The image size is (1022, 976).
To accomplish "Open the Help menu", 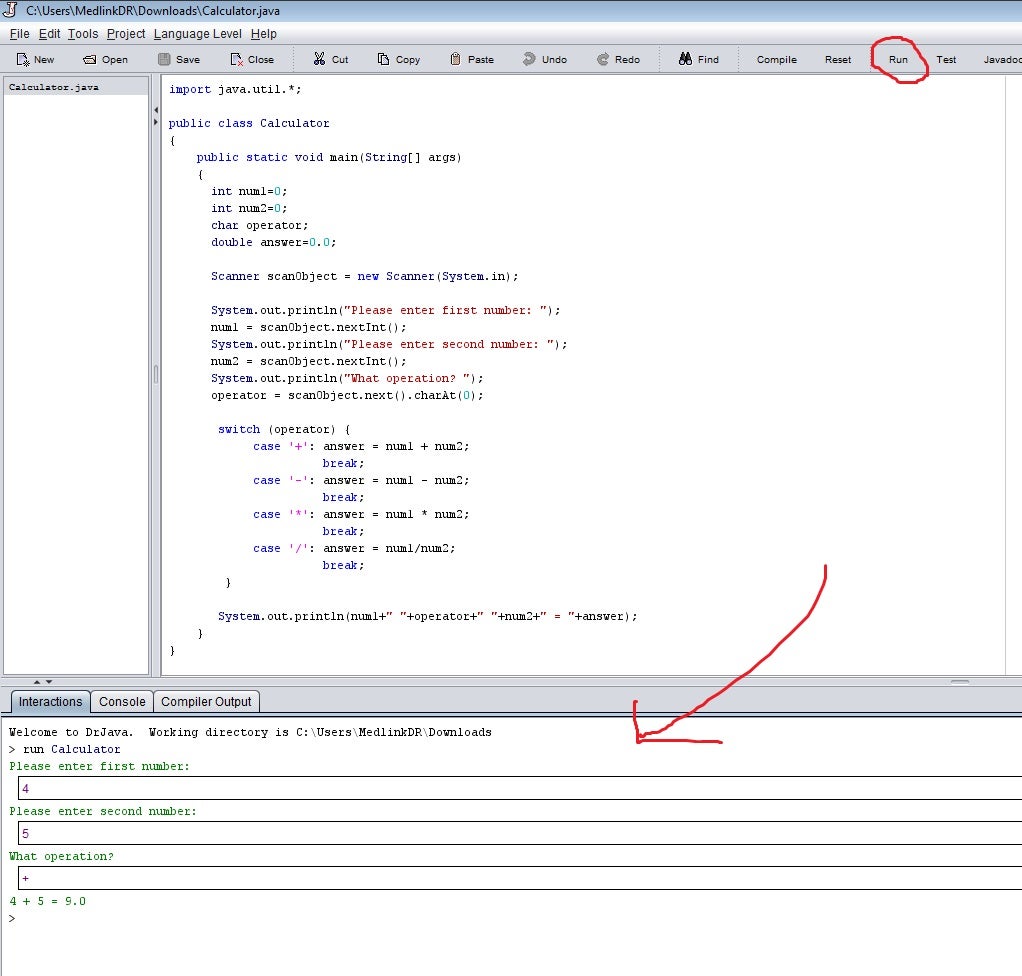I will click(263, 34).
